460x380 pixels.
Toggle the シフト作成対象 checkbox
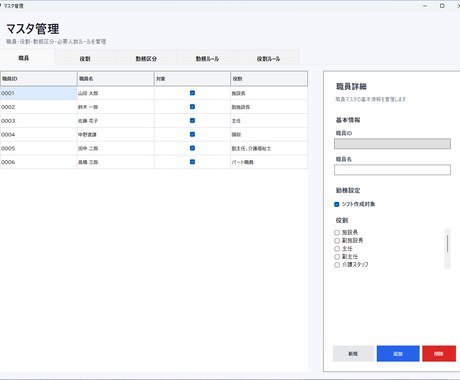(x=337, y=204)
